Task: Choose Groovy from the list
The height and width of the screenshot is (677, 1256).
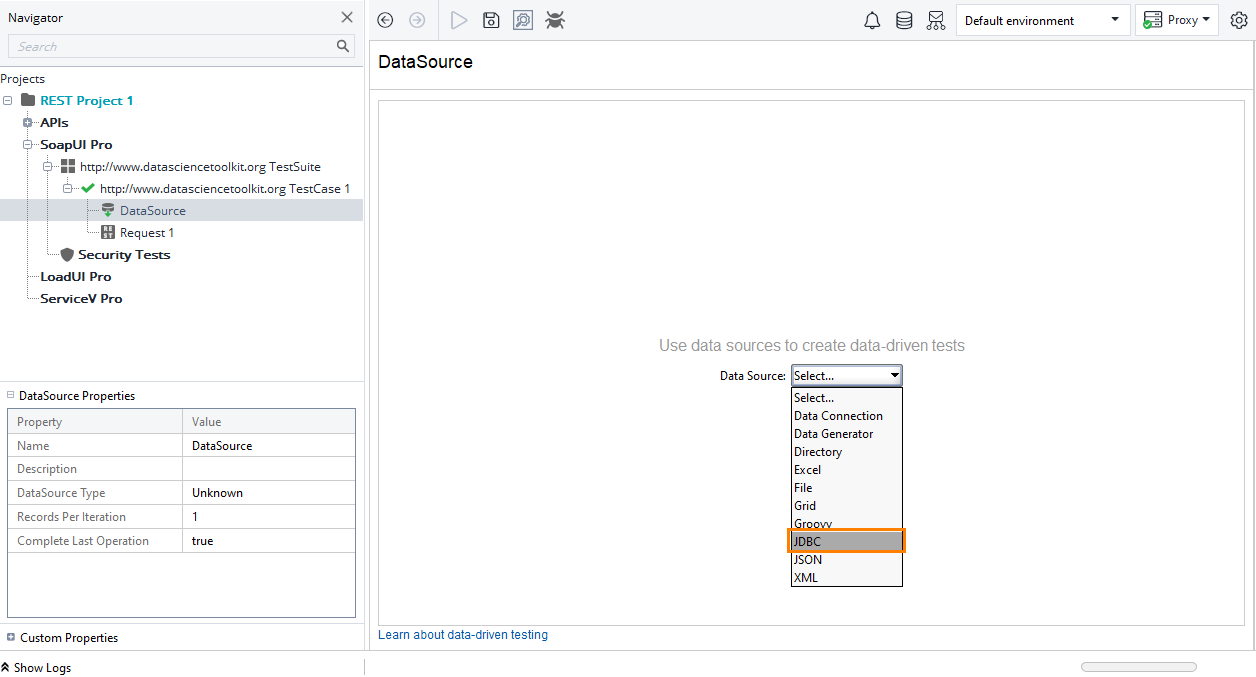Action: (846, 523)
